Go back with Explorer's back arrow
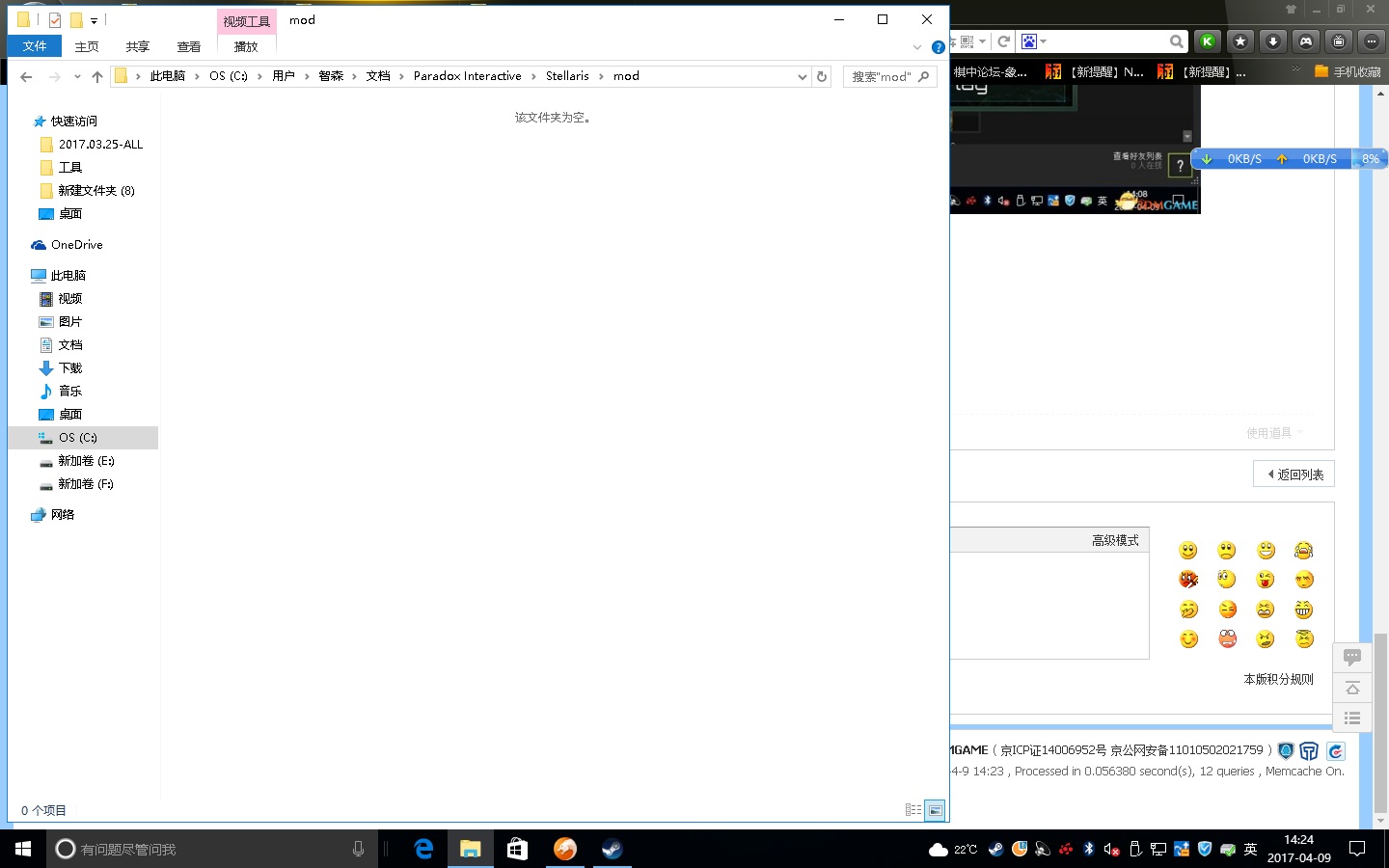The image size is (1389, 868). [26, 76]
